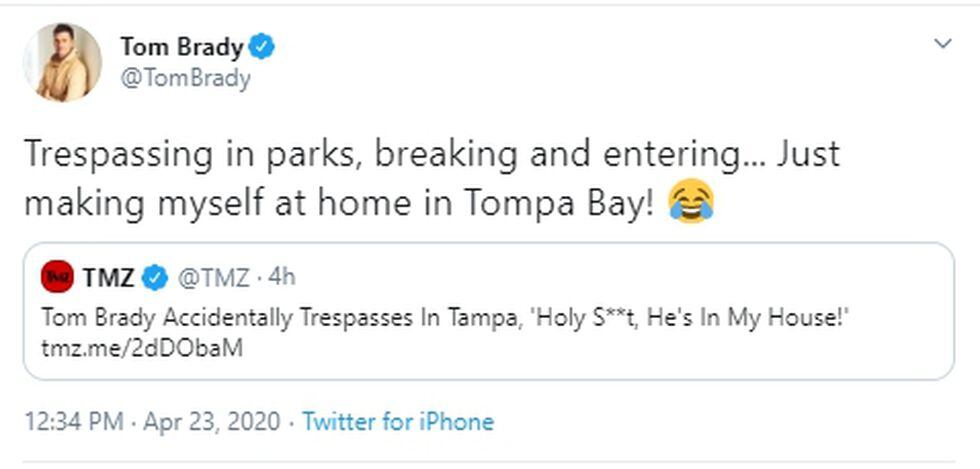980x469 pixels.
Task: Click the laughing crying emoji
Action: click(692, 203)
